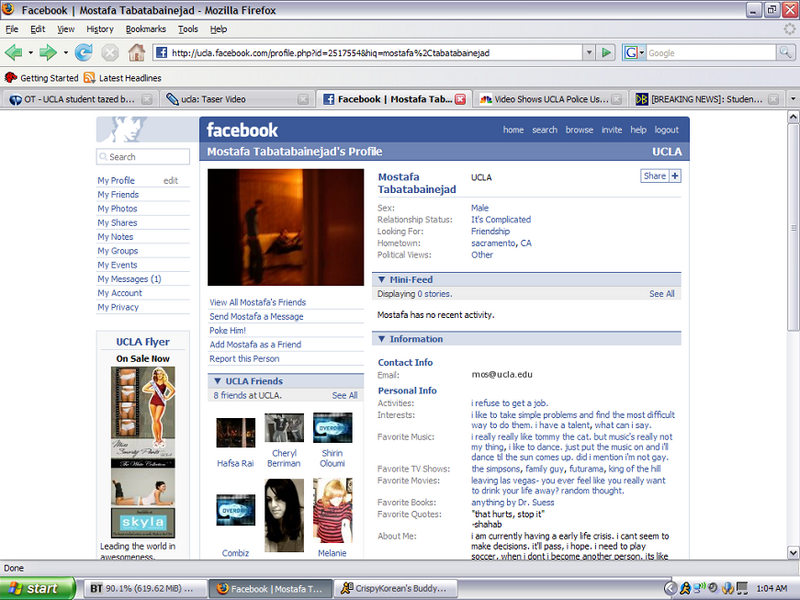Screen dimensions: 800x600
Task: Open the Tools menu
Action: 188,29
